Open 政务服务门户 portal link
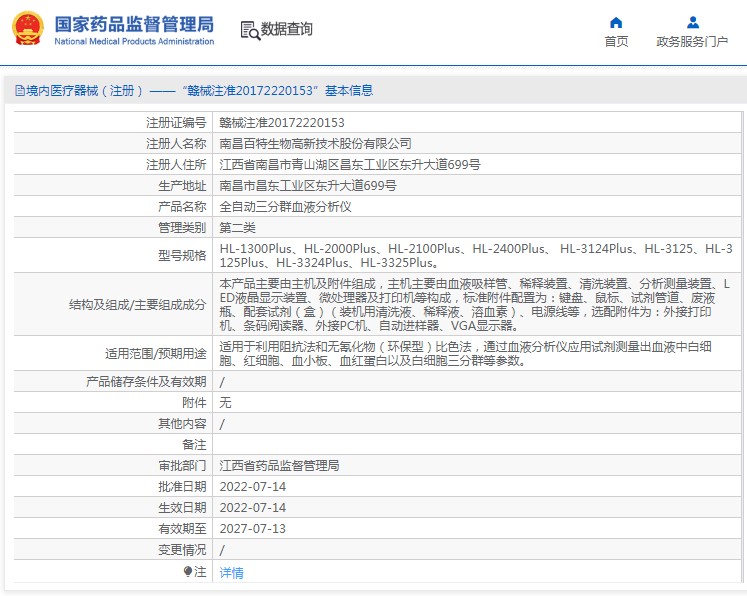Screen dimensions: 747x596 click(692, 41)
